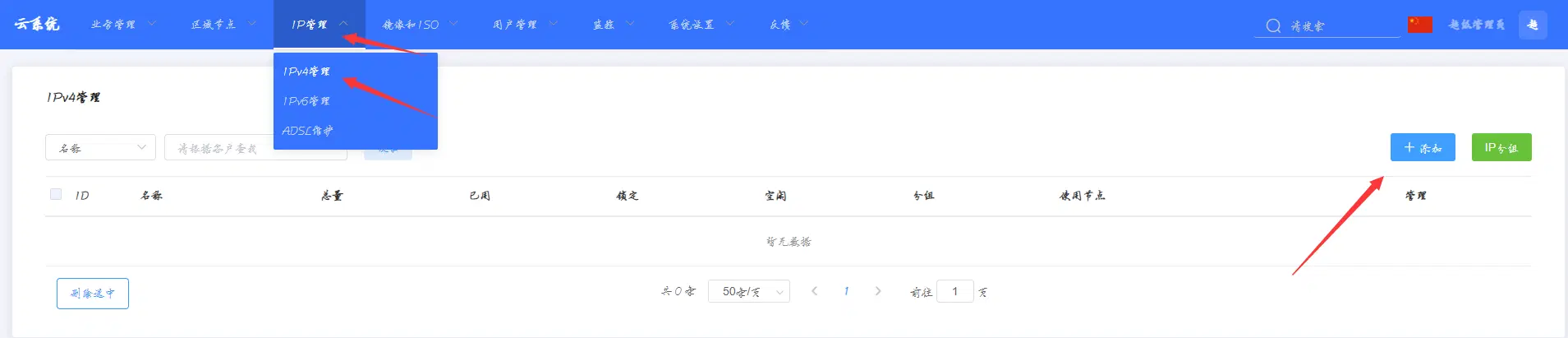The image size is (1568, 338).
Task: Open the 50条/页 page size dropdown
Action: pyautogui.click(x=748, y=291)
